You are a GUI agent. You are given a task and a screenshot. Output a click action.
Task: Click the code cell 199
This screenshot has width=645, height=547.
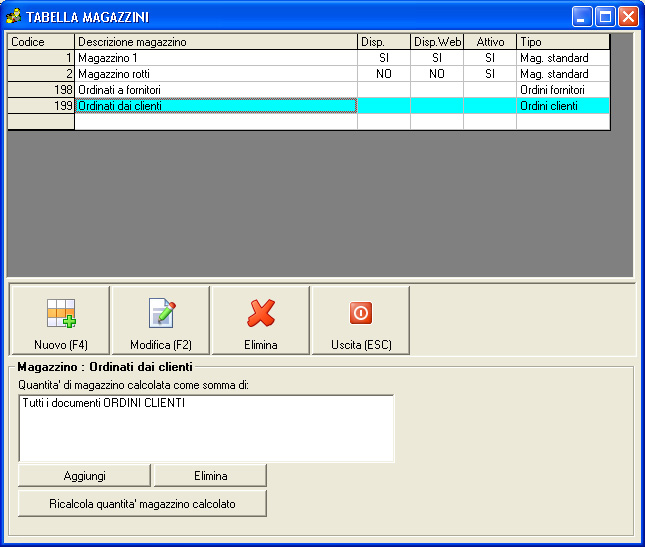point(41,106)
